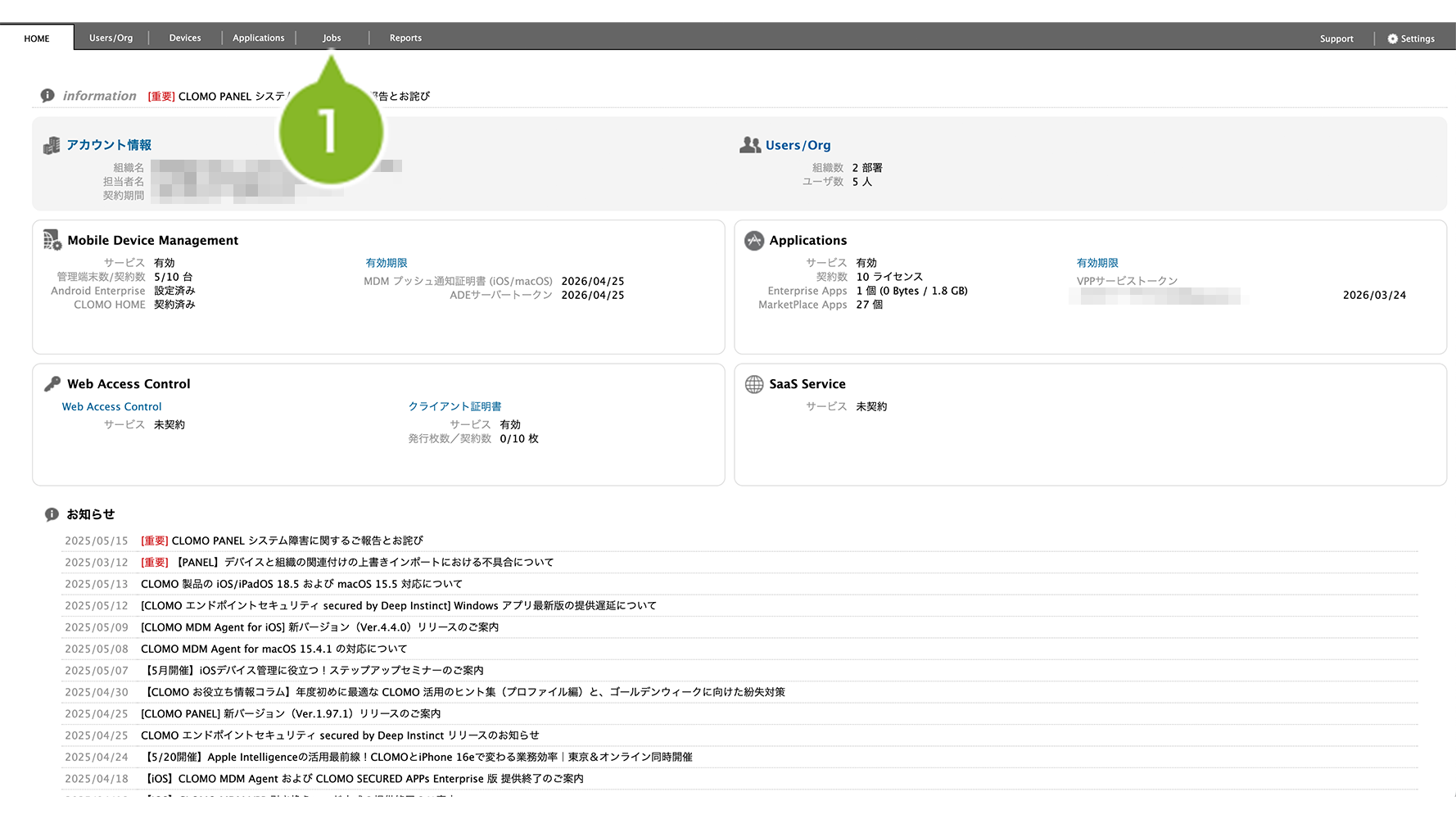Open MDM Agent for iOS Ver.4.4.0 notice
Screen dimensions: 1456x819
coord(319,627)
